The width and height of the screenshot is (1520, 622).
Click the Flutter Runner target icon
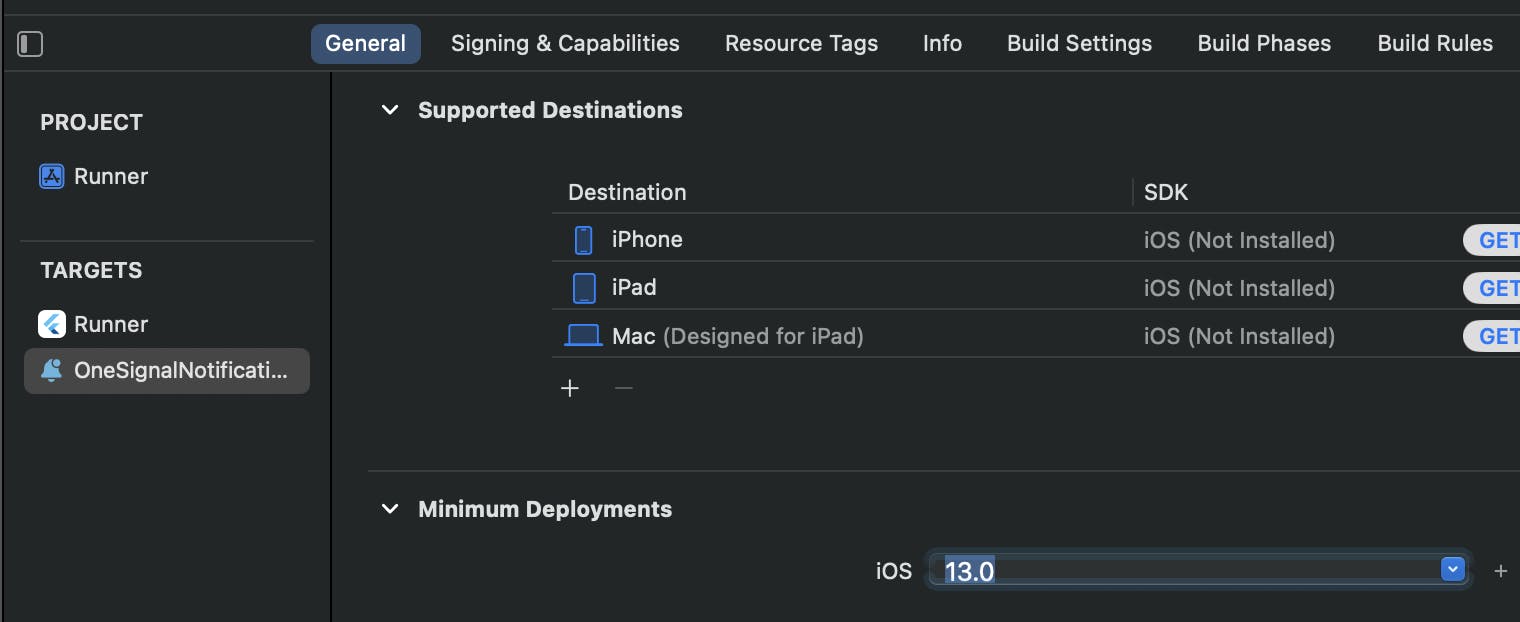pyautogui.click(x=51, y=324)
